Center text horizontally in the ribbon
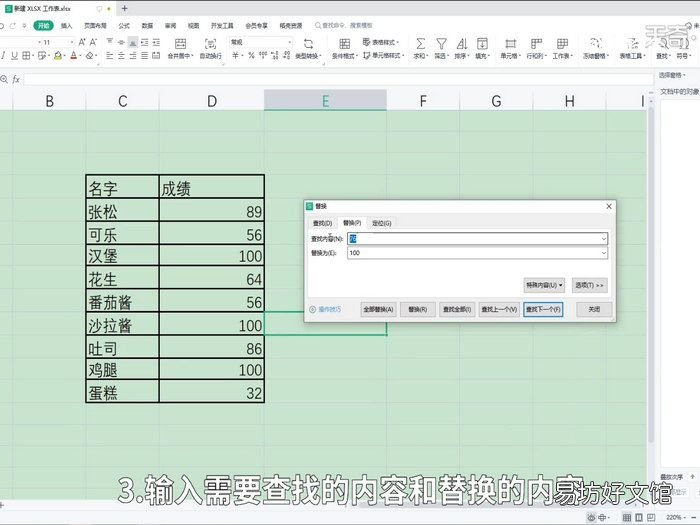The image size is (700, 525). click(x=121, y=56)
